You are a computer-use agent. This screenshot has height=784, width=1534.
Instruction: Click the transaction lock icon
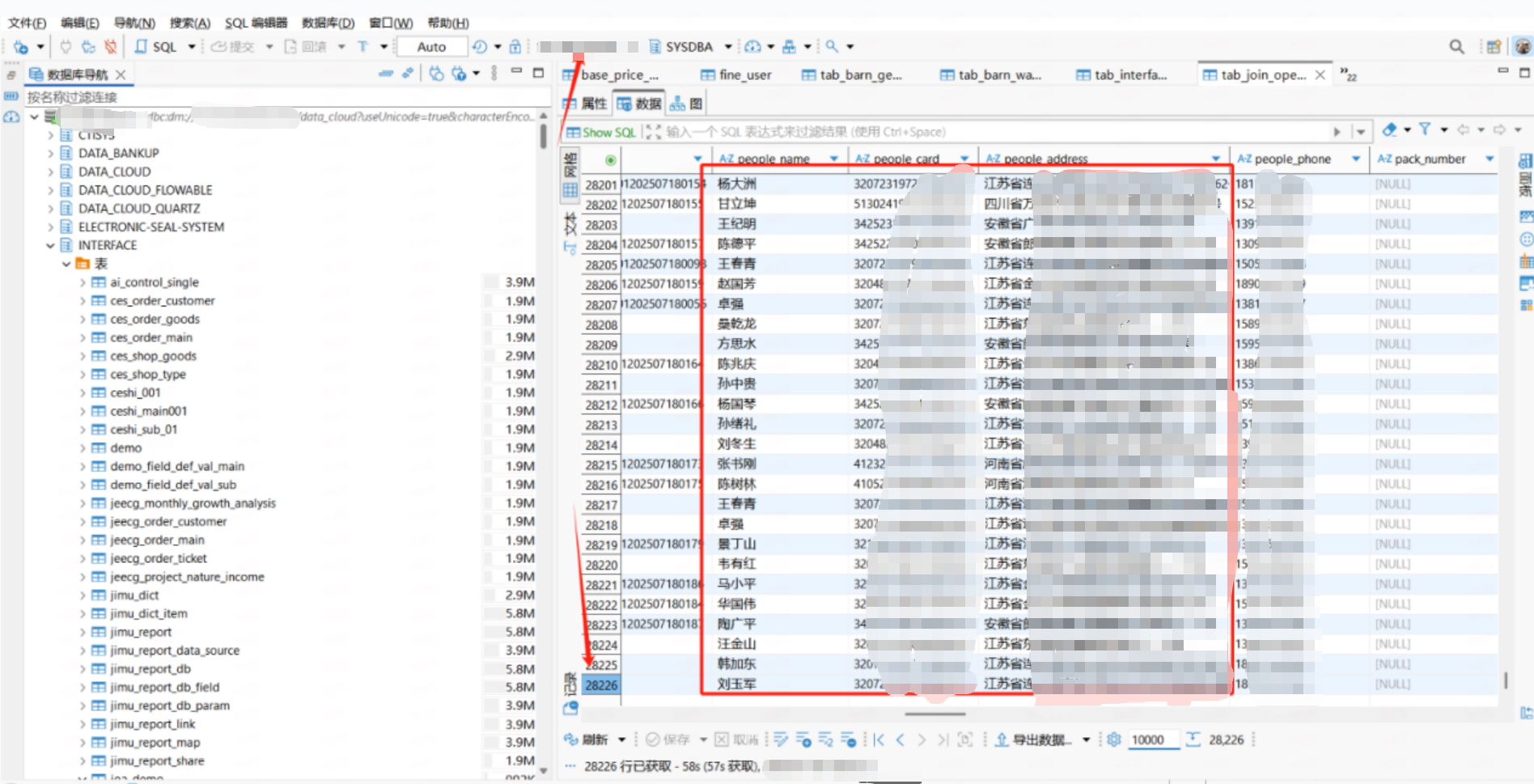(x=515, y=47)
